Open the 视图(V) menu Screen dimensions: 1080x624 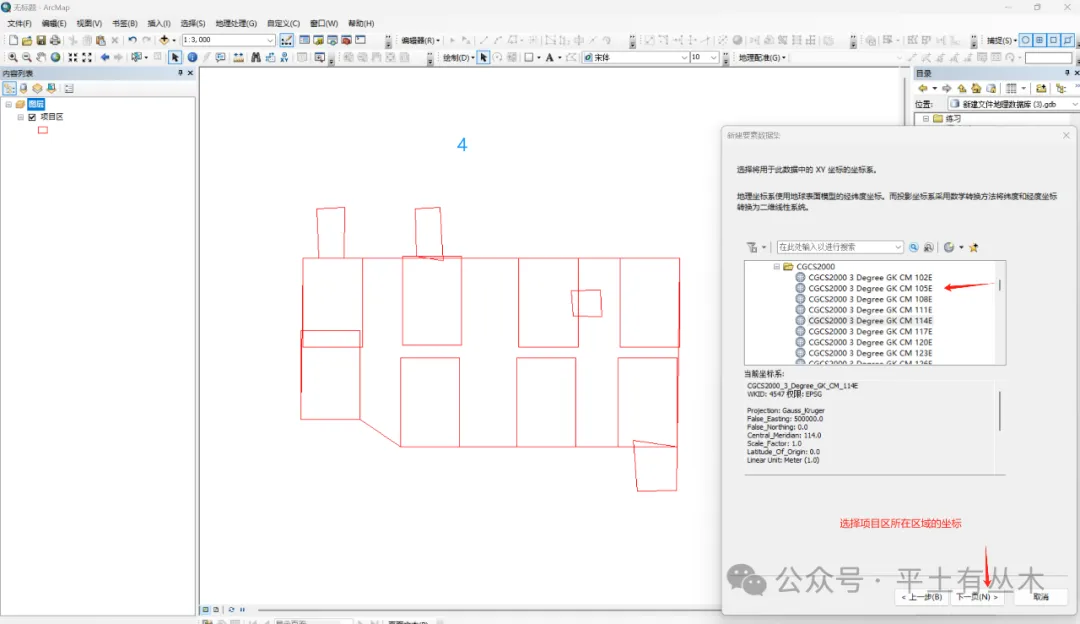coord(89,23)
